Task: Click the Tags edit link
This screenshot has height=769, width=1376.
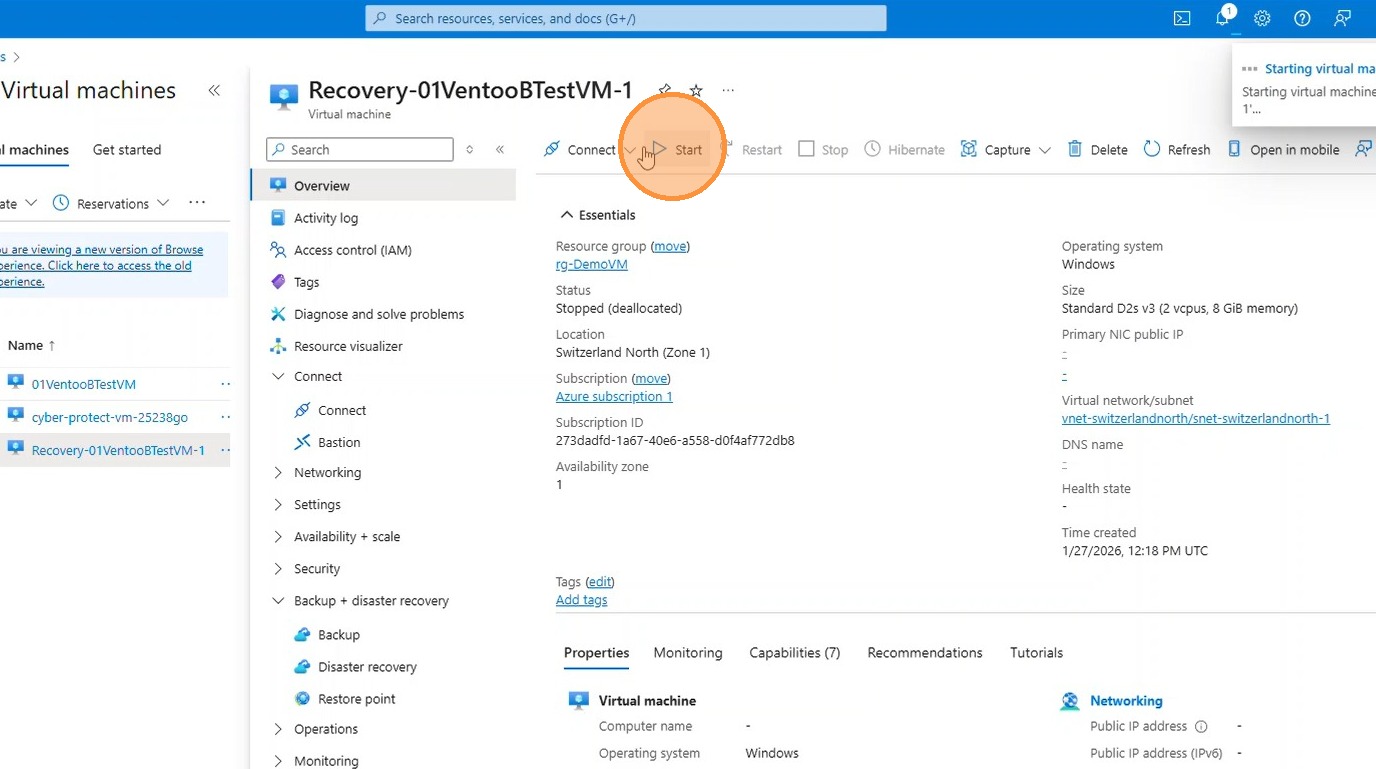Action: point(600,581)
